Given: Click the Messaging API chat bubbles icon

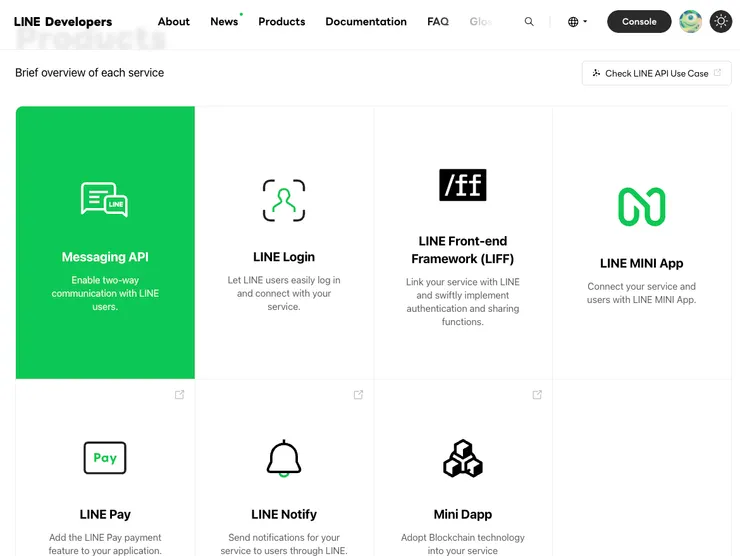Looking at the screenshot, I should (x=104, y=200).
